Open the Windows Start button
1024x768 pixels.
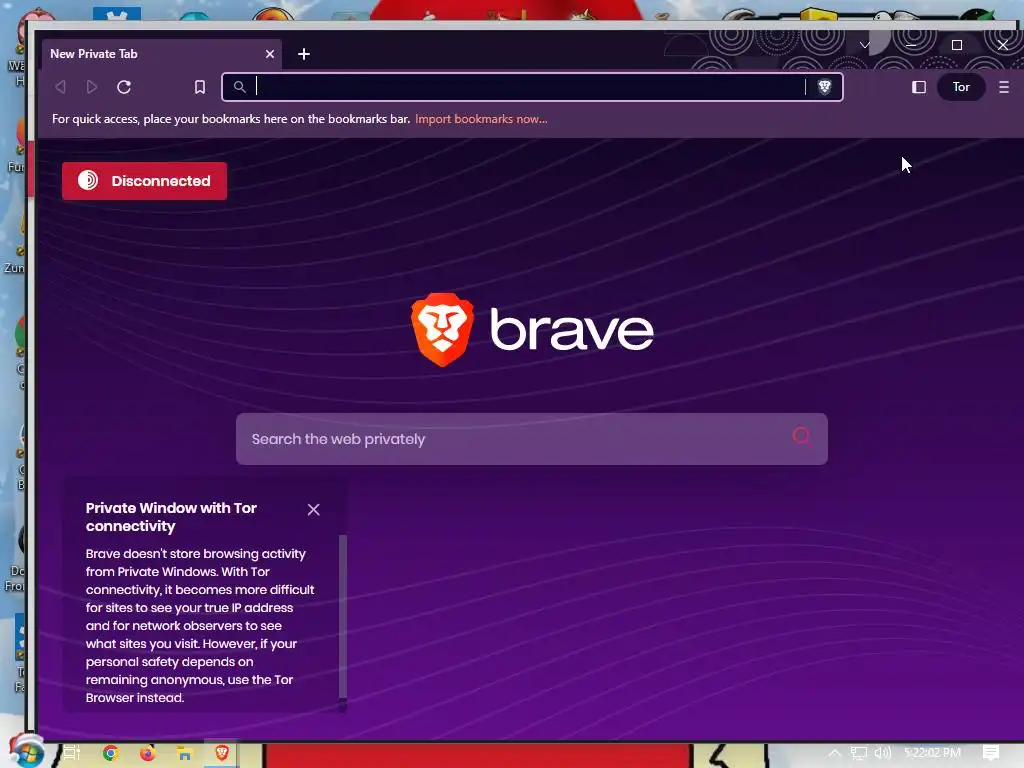point(26,753)
